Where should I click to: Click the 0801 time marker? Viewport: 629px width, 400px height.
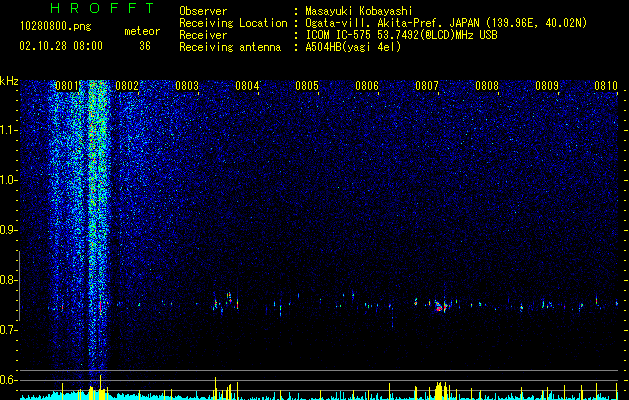click(x=67, y=86)
